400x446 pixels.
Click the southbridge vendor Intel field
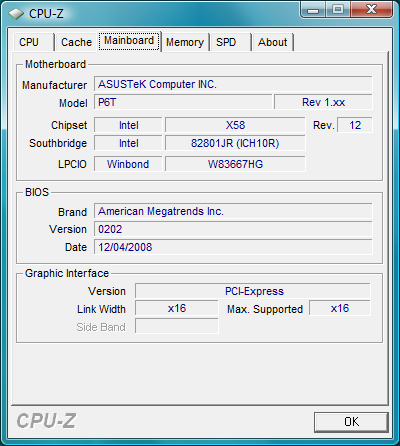pos(128,143)
